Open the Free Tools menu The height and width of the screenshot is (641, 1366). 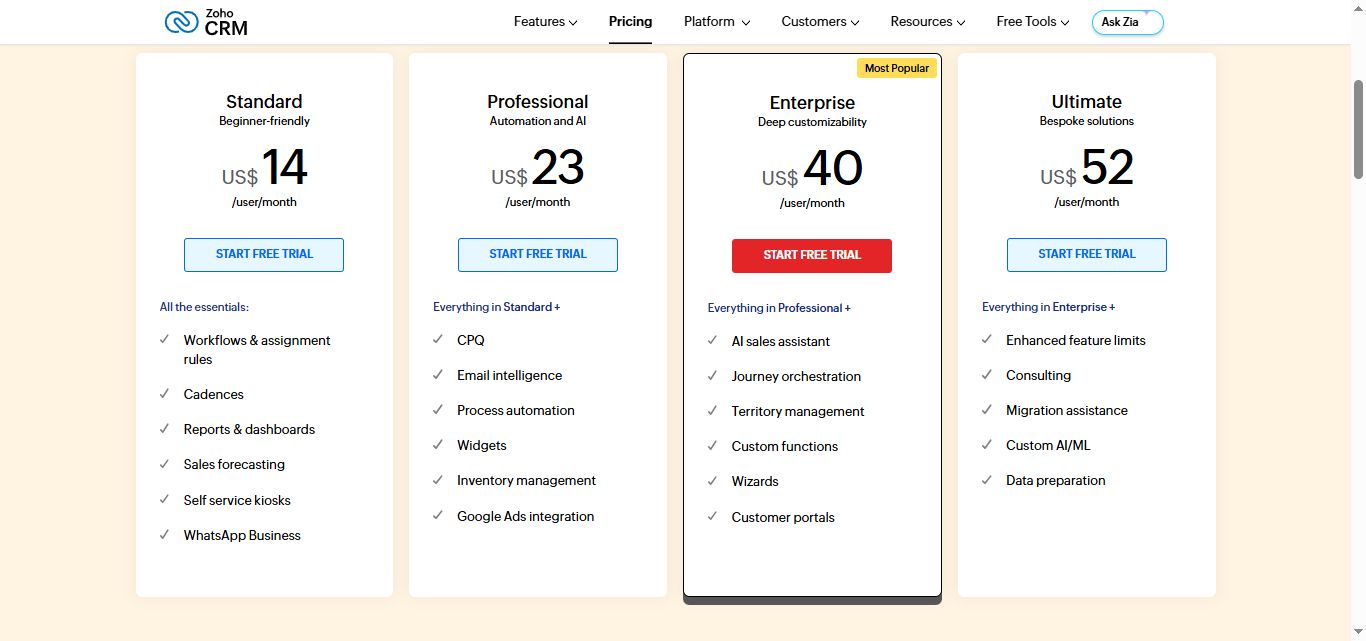tap(1033, 21)
